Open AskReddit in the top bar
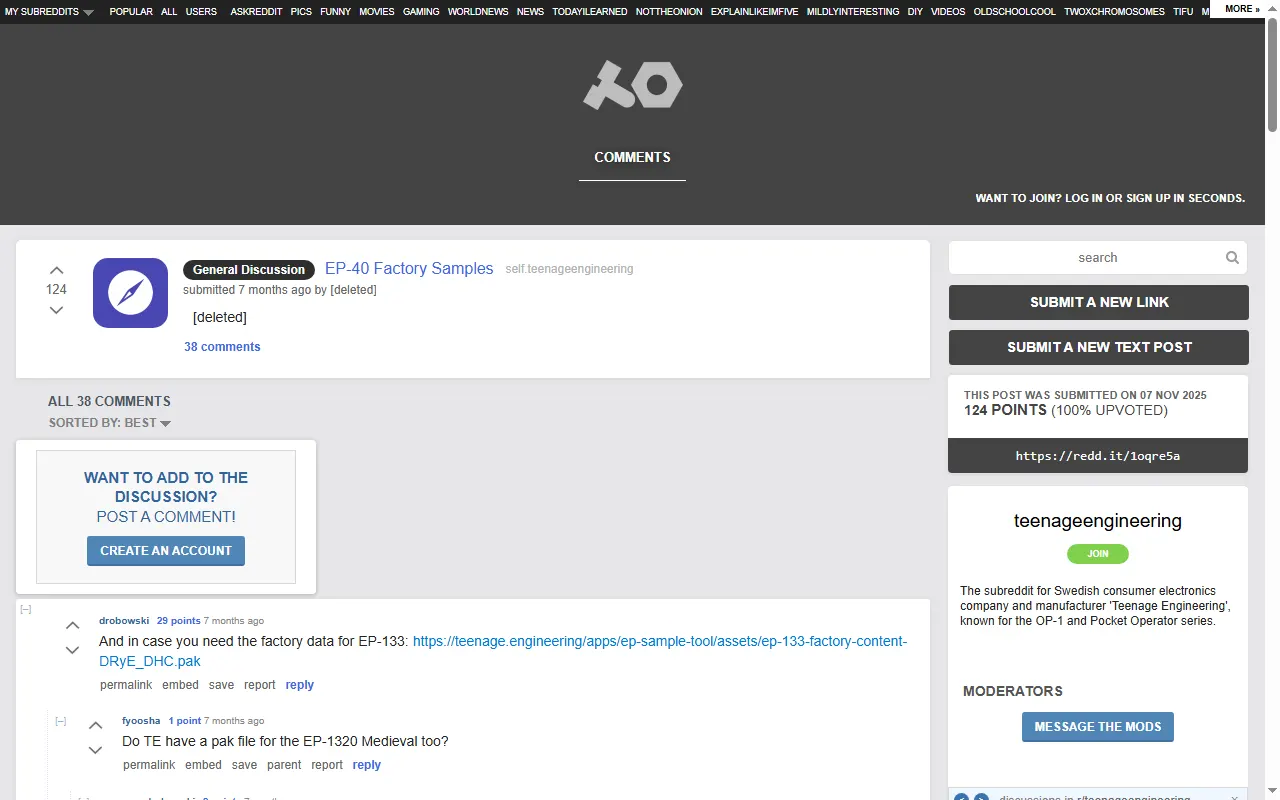 tap(256, 12)
